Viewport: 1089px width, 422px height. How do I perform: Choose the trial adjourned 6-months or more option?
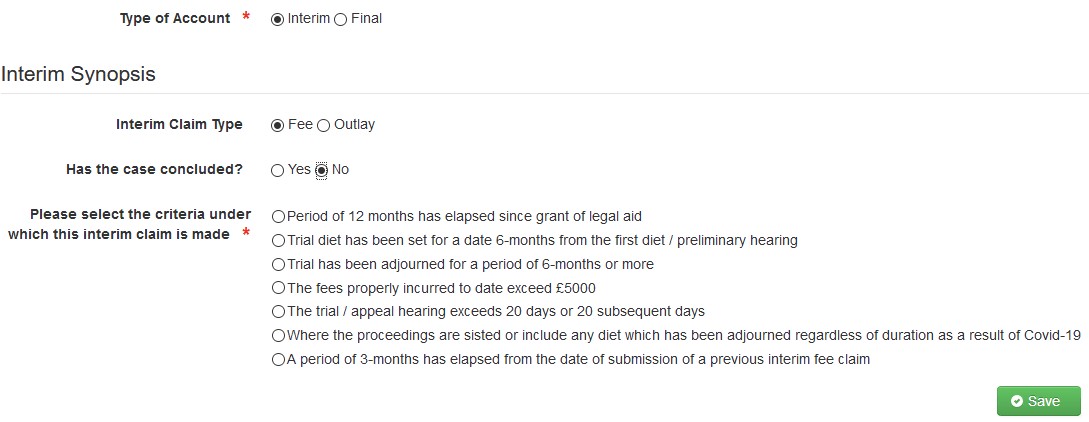coord(278,264)
